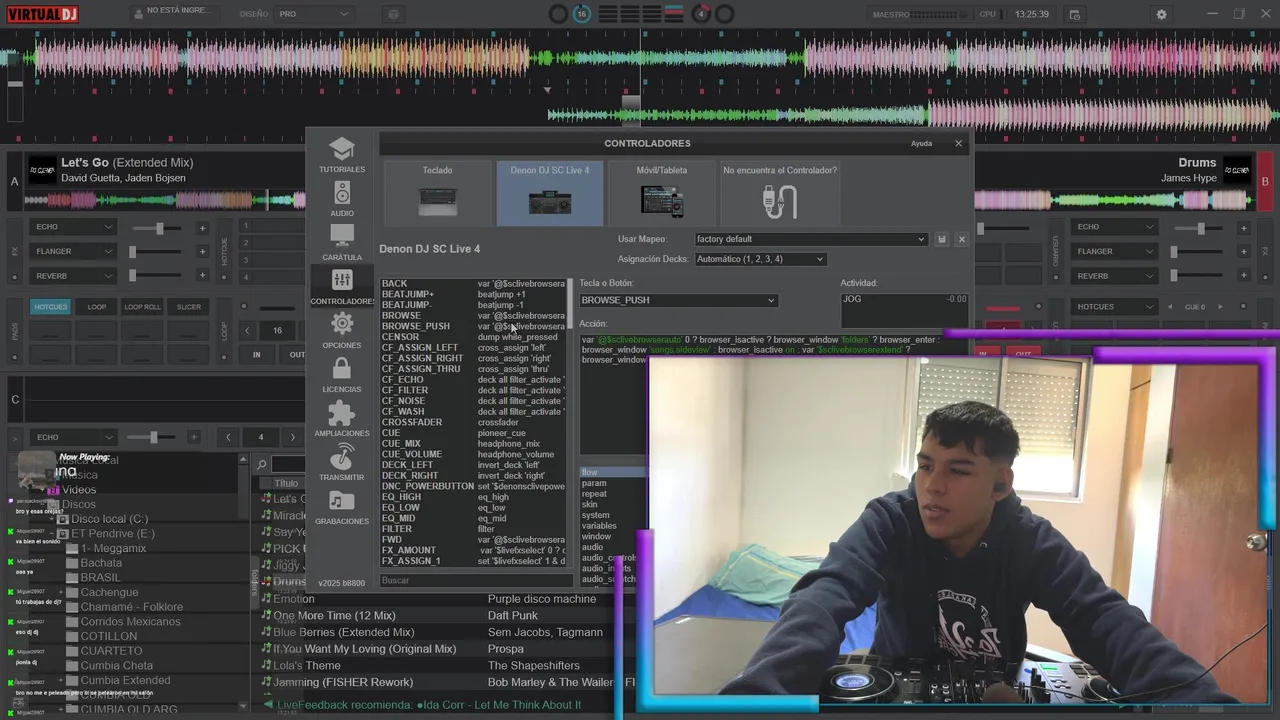Select CUE_MIX entry in mapping list
This screenshot has width=1280, height=720.
(x=473, y=443)
